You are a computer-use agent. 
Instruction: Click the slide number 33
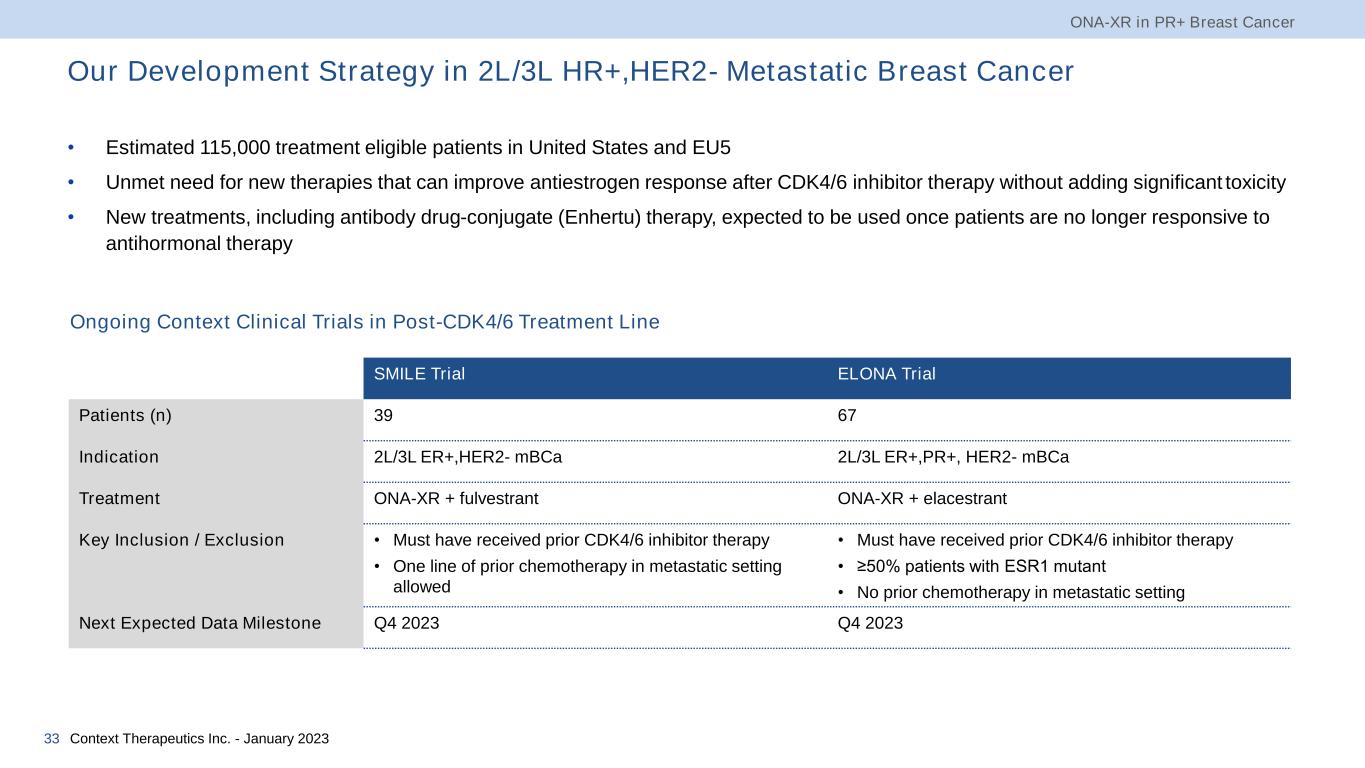[x=52, y=739]
